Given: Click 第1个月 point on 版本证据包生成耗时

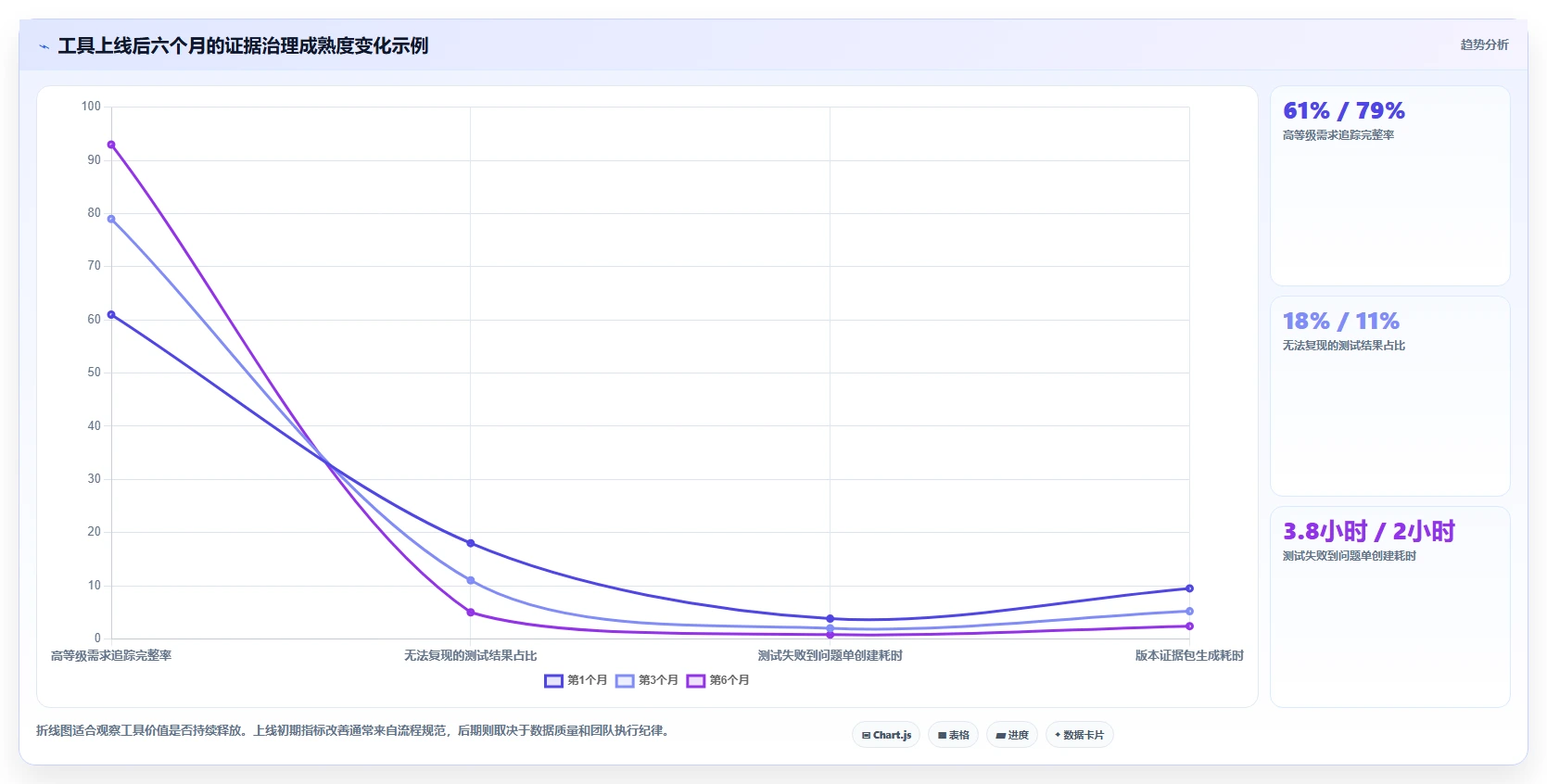Looking at the screenshot, I should pos(1189,588).
